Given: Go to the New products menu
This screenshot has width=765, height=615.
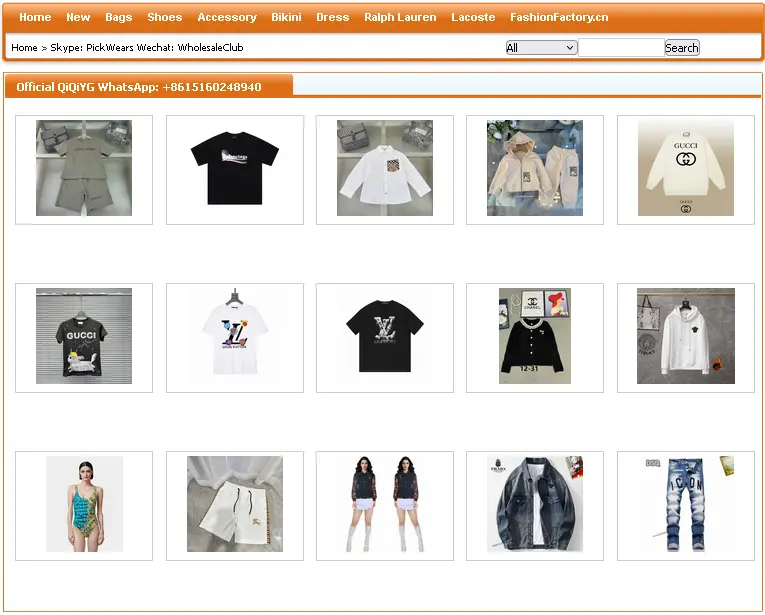Looking at the screenshot, I should point(78,17).
